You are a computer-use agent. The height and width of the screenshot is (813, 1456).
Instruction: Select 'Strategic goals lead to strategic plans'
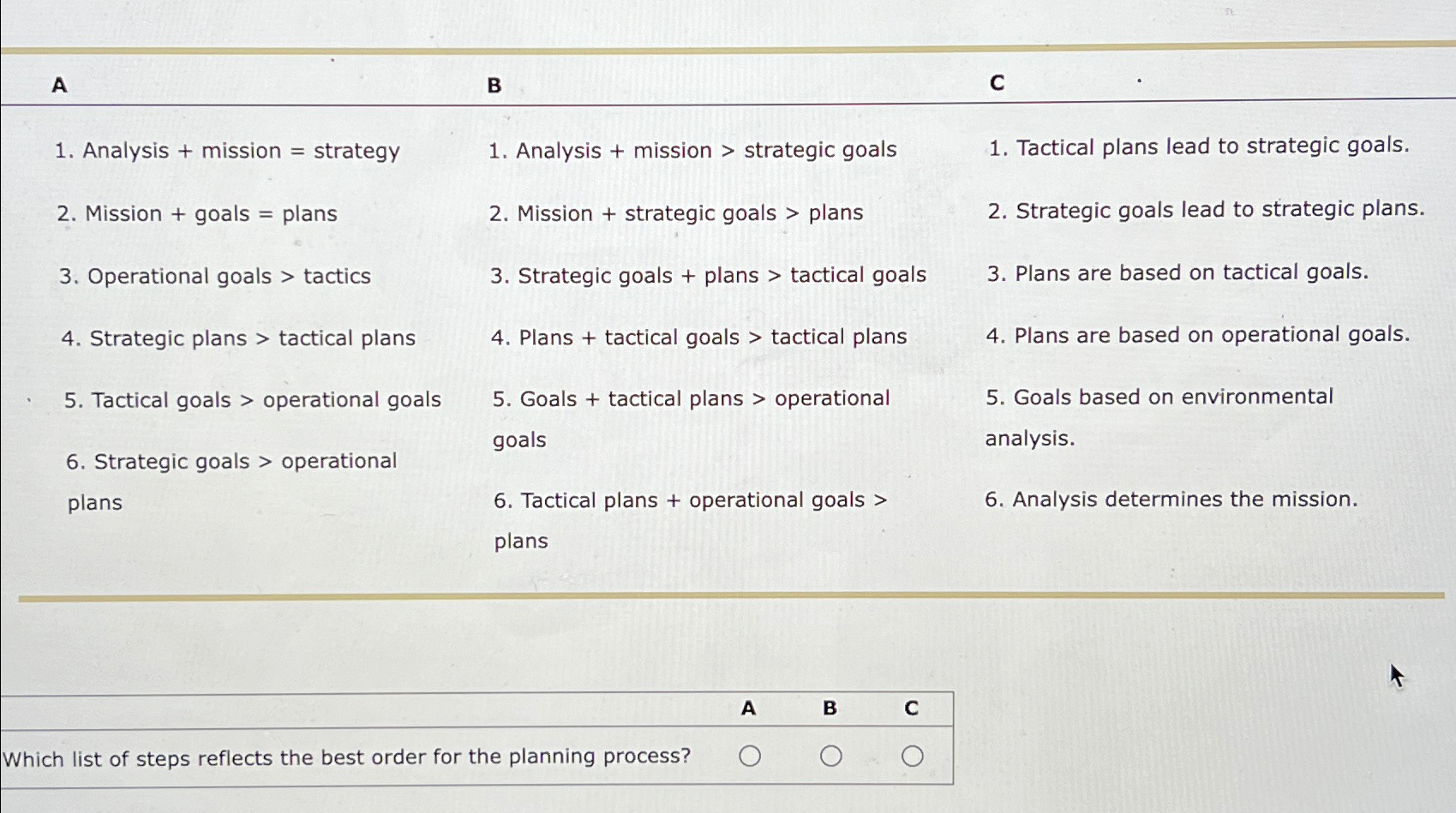[x=1204, y=210]
